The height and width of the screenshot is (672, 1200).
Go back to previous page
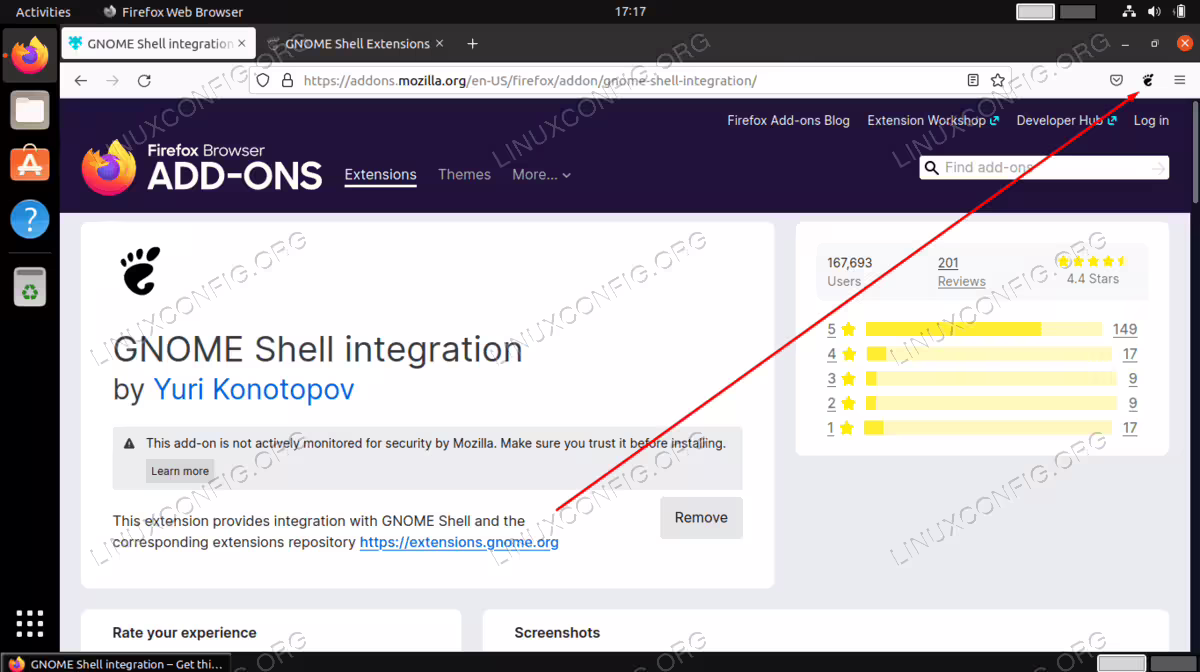(x=81, y=80)
